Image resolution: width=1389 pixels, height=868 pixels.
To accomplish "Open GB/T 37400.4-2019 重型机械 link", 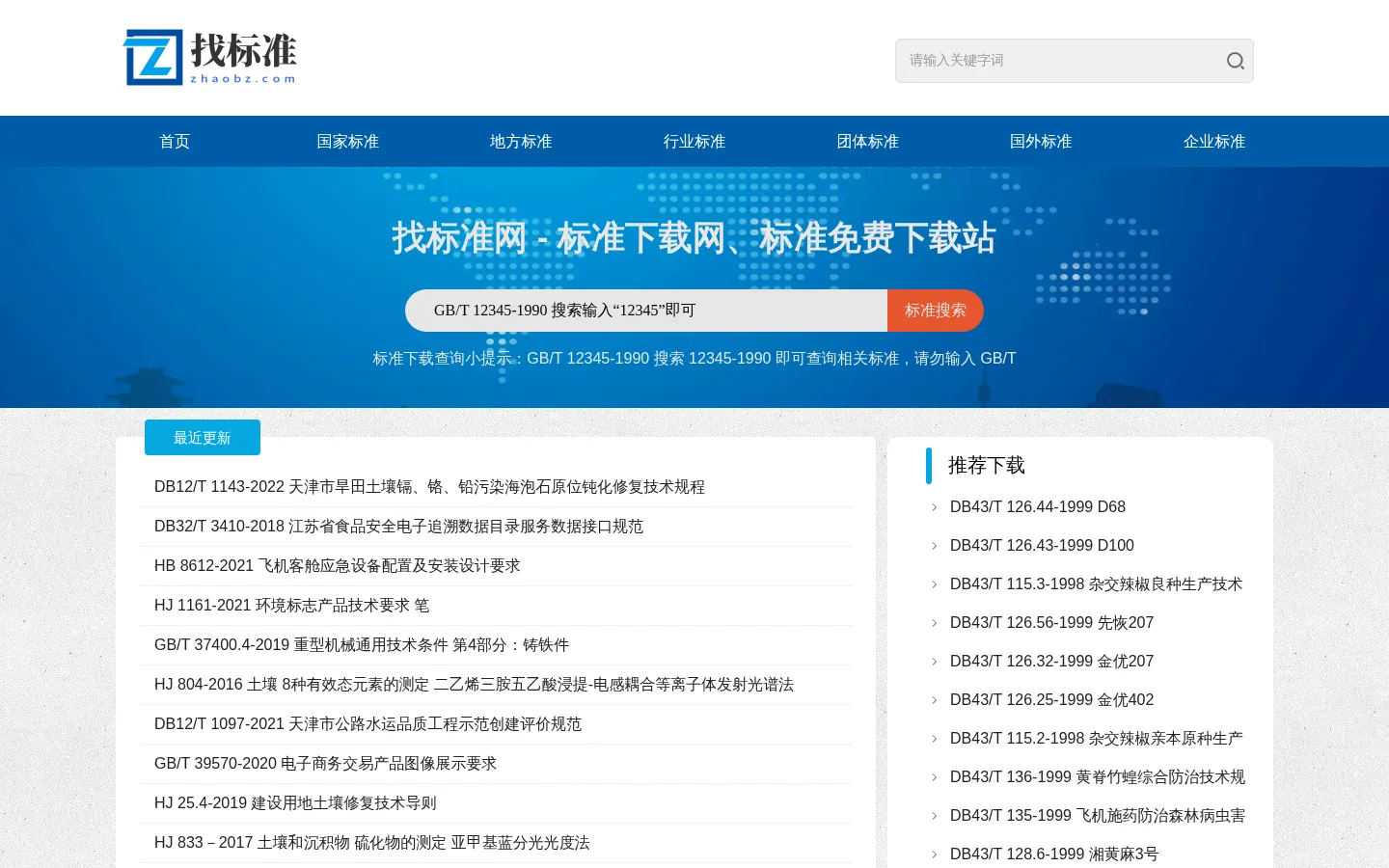I will tap(362, 645).
